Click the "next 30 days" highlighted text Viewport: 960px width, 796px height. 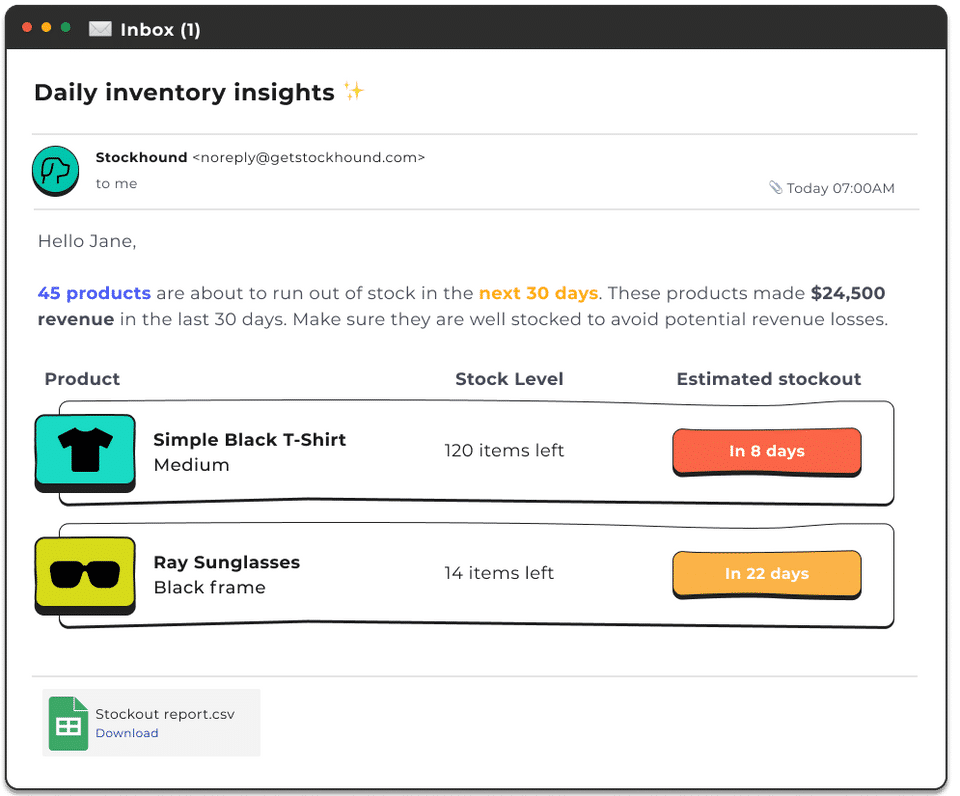pyautogui.click(x=538, y=294)
